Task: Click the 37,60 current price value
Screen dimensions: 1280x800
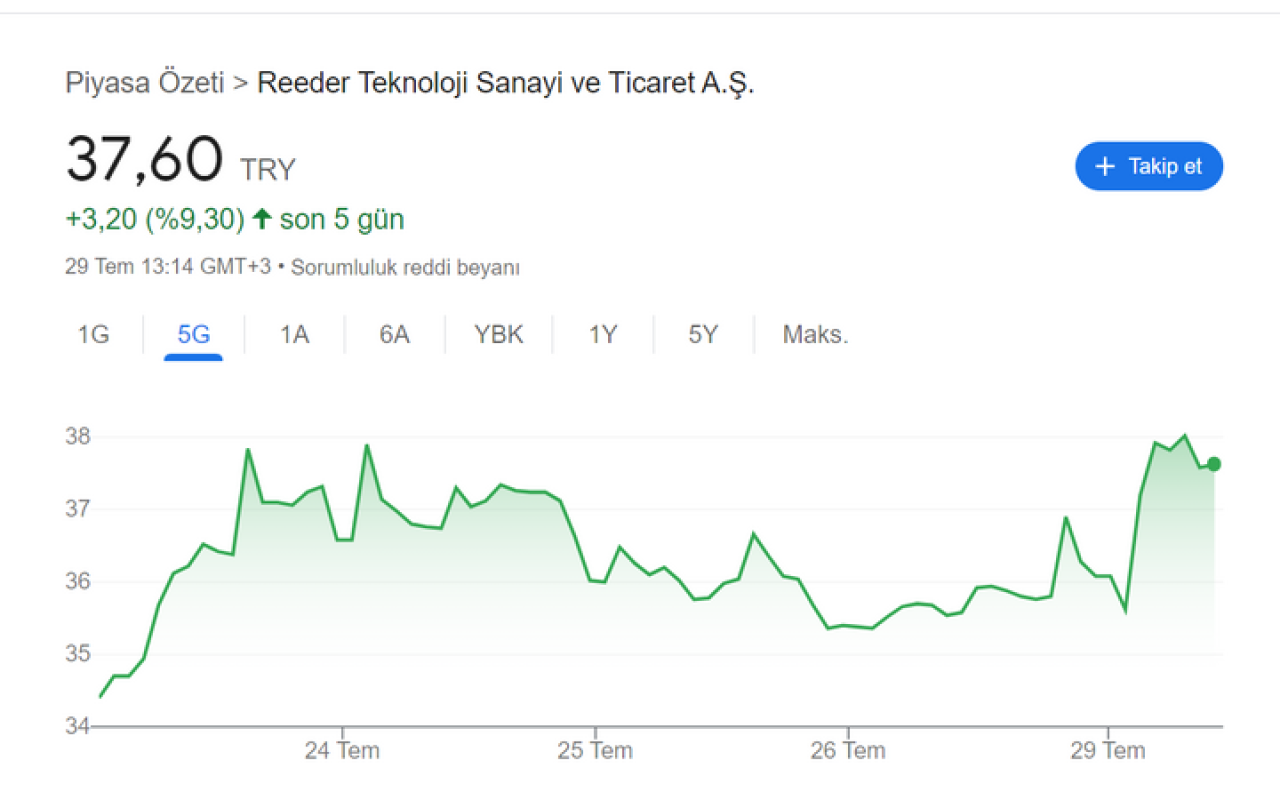Action: [144, 160]
